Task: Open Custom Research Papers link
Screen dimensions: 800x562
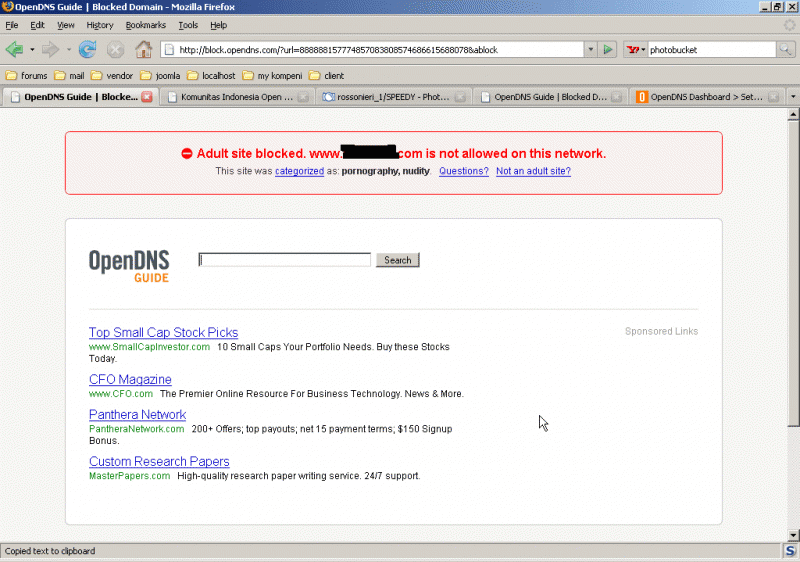Action: point(159,462)
